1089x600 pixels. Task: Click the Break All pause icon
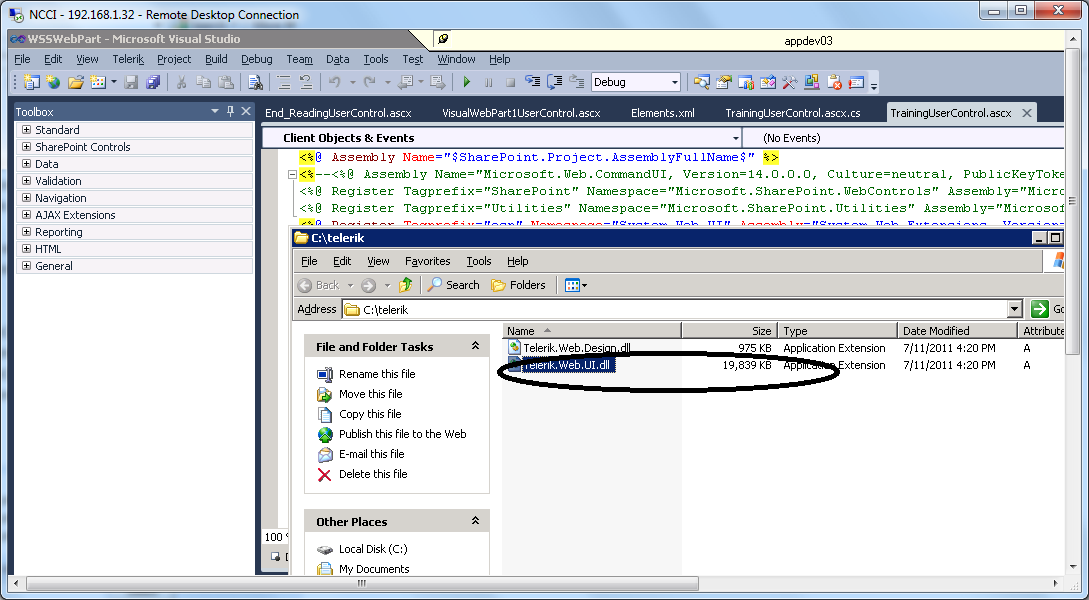[488, 82]
